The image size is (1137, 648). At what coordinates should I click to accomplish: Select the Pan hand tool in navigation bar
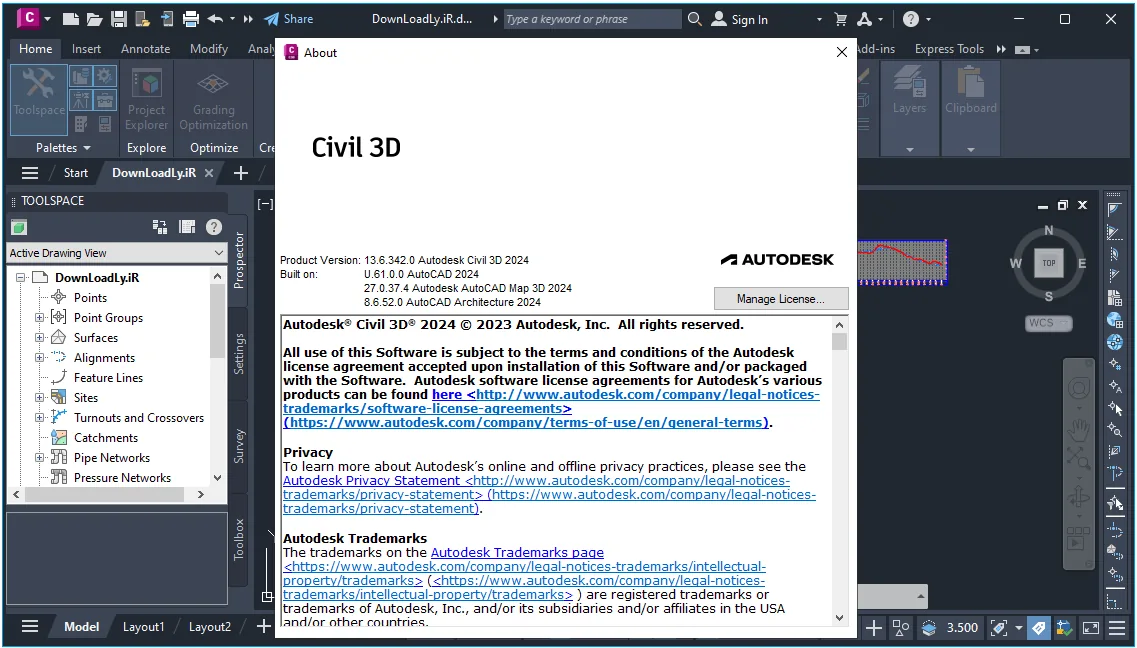[x=1078, y=430]
